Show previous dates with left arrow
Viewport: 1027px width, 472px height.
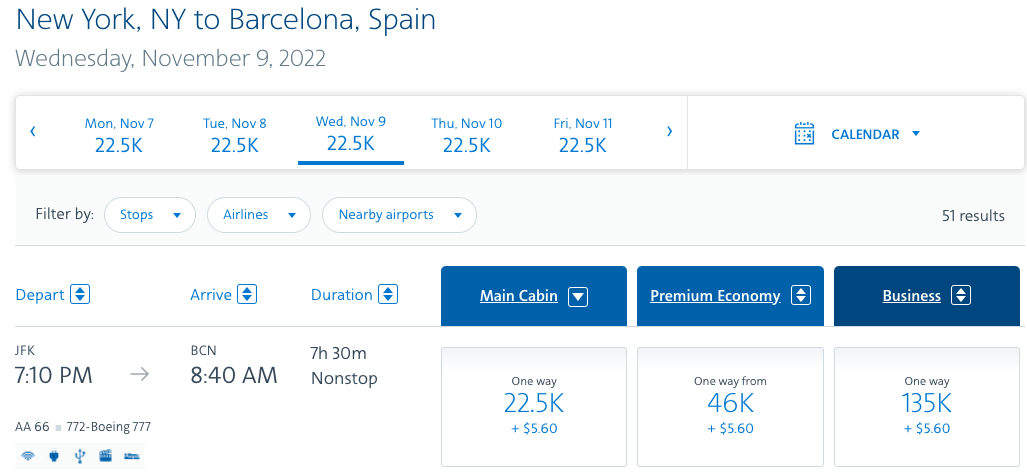pos(33,131)
